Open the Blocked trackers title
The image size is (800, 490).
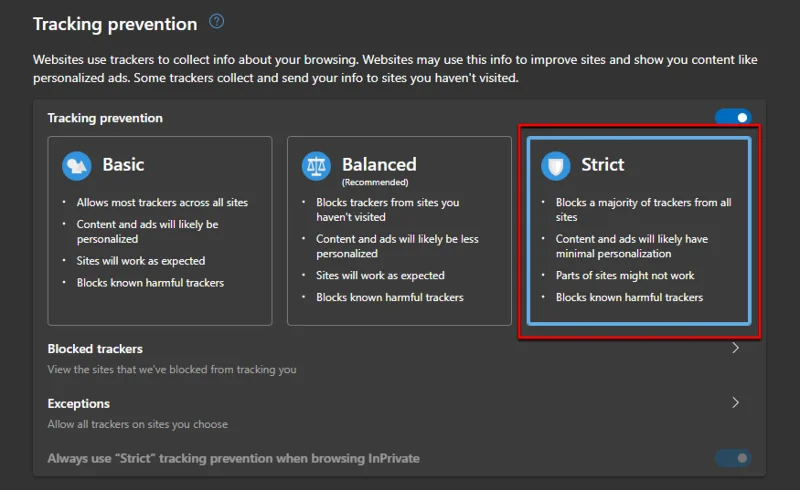point(95,349)
